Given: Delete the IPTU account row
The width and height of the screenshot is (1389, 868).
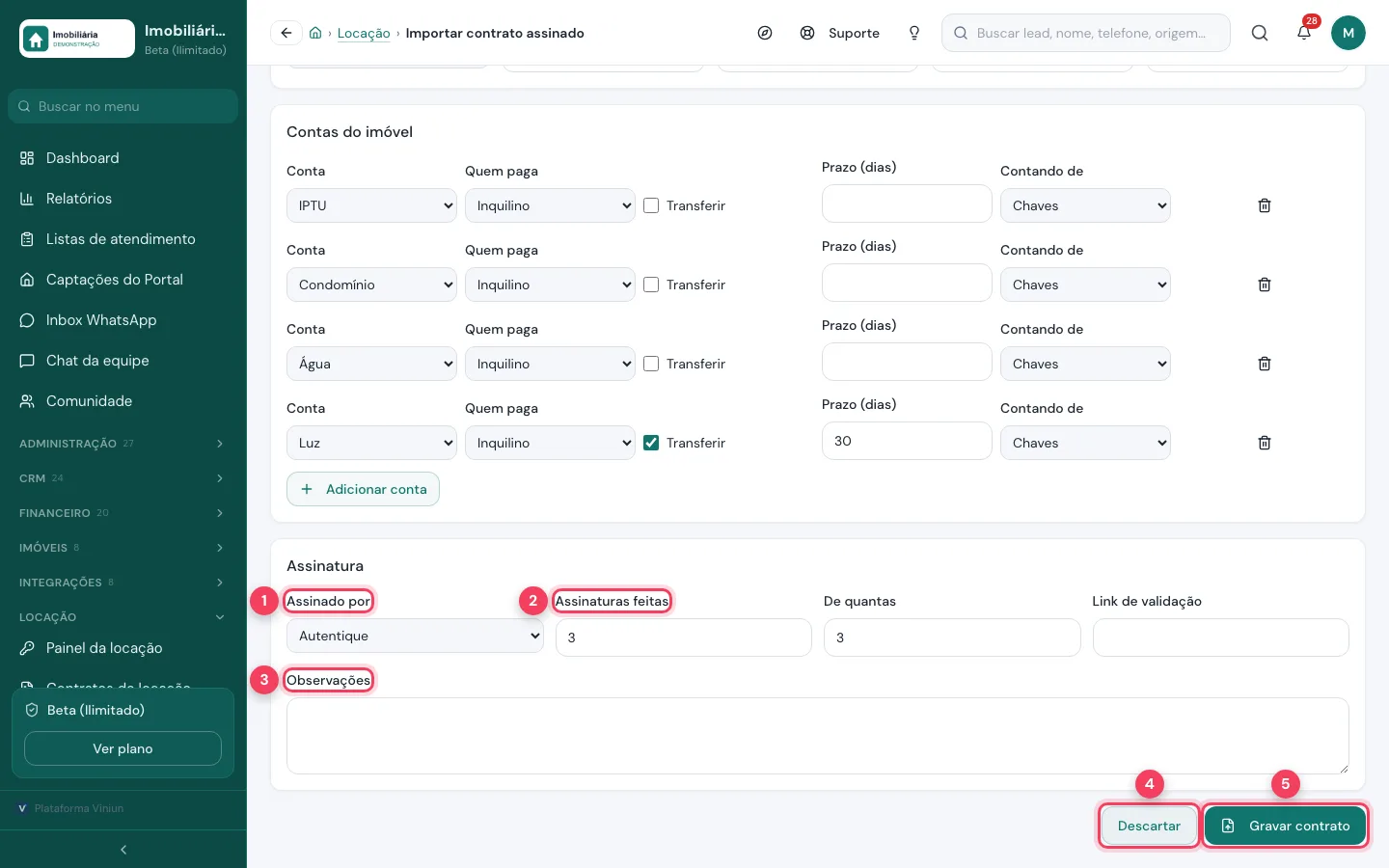Looking at the screenshot, I should coord(1265,205).
